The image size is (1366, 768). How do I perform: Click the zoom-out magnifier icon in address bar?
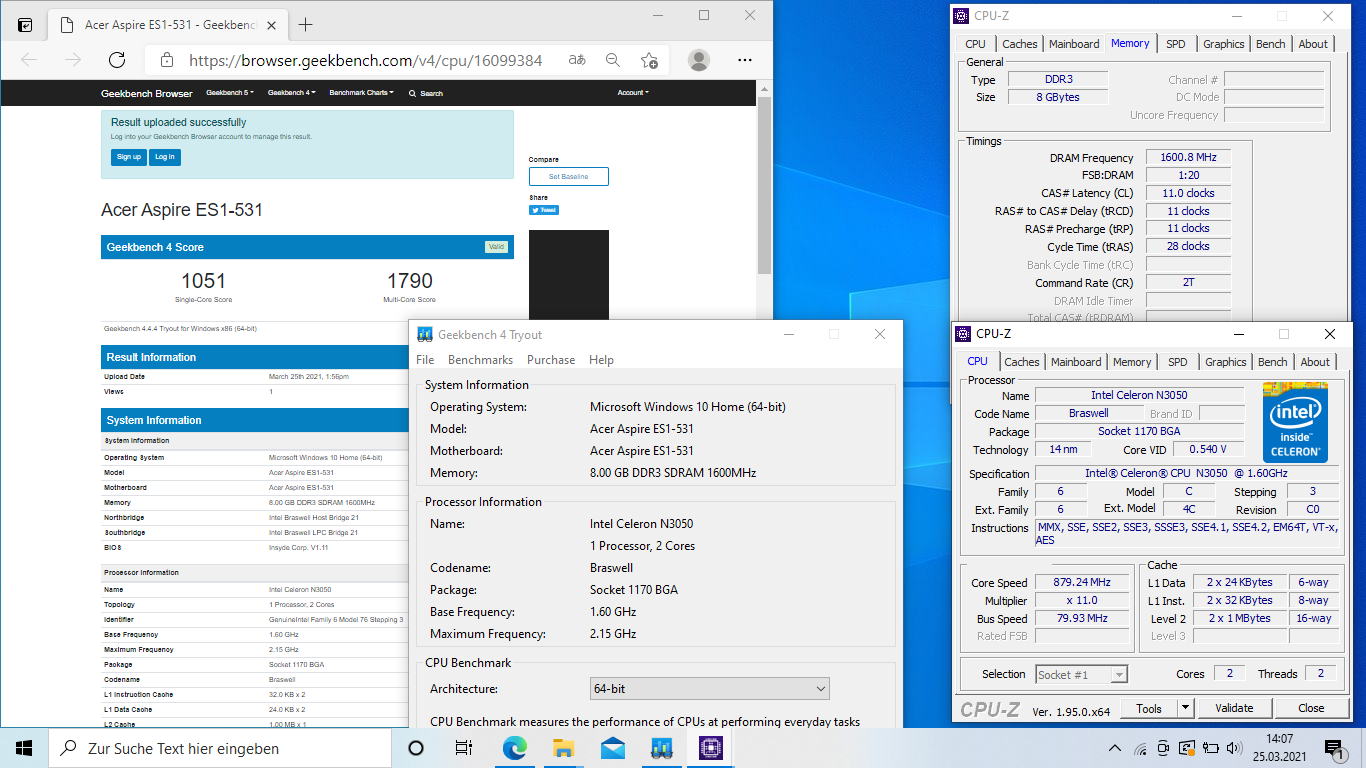point(613,60)
